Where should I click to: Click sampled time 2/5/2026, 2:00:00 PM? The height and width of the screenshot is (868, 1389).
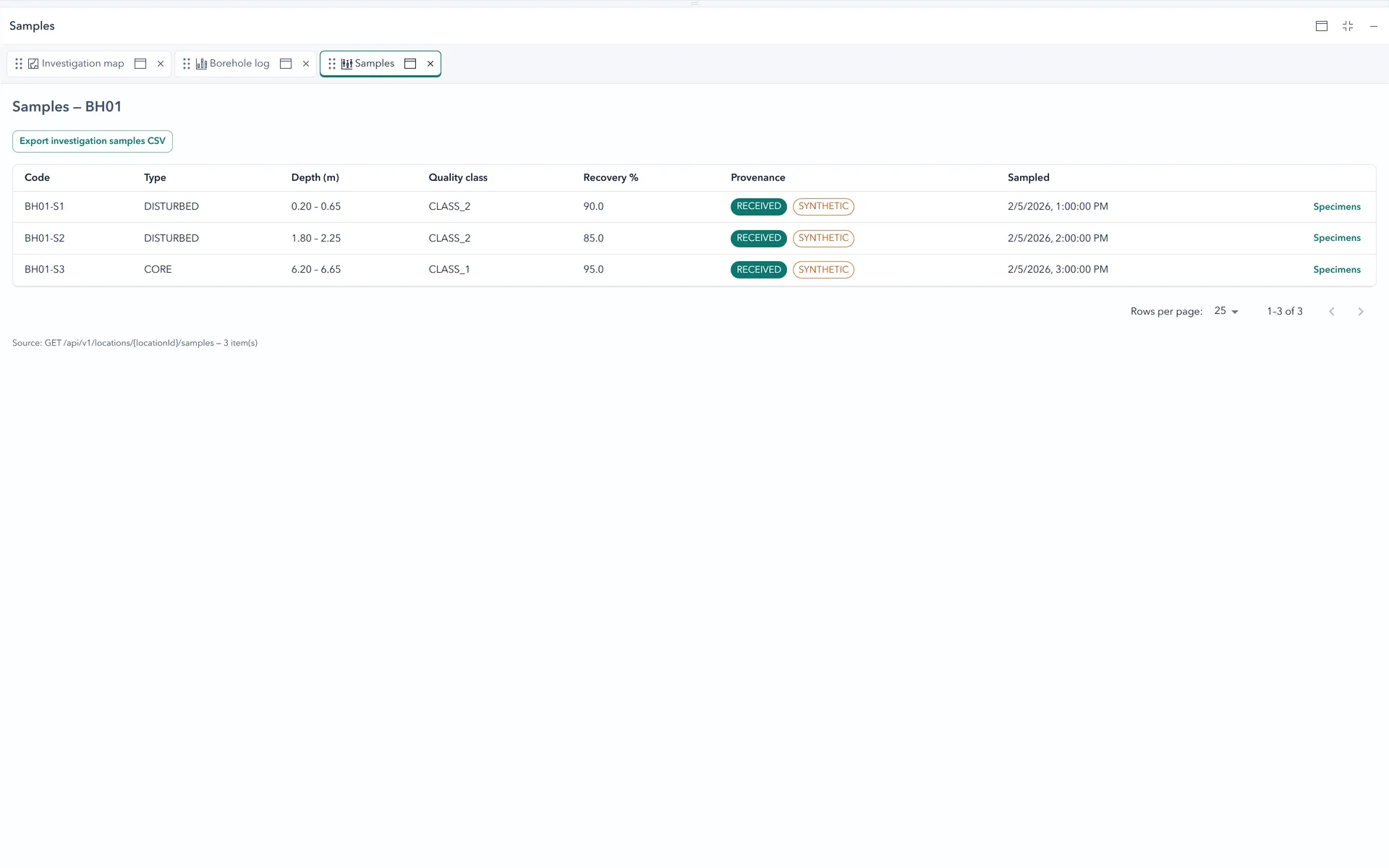point(1058,239)
